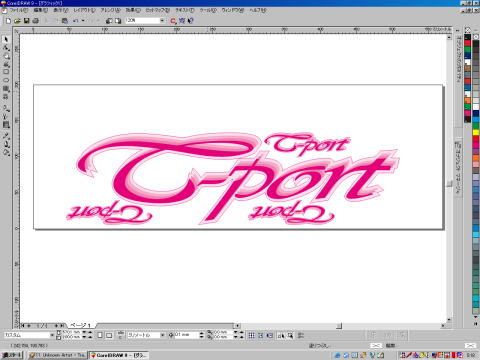Screen dimensions: 480x360
Task: Click the Undo icon
Action: [x=76, y=21]
